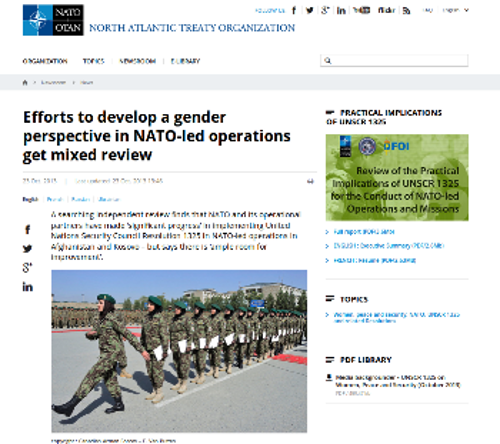Switch article to Ukrainian version
This screenshot has height=444, width=500.
point(109,199)
